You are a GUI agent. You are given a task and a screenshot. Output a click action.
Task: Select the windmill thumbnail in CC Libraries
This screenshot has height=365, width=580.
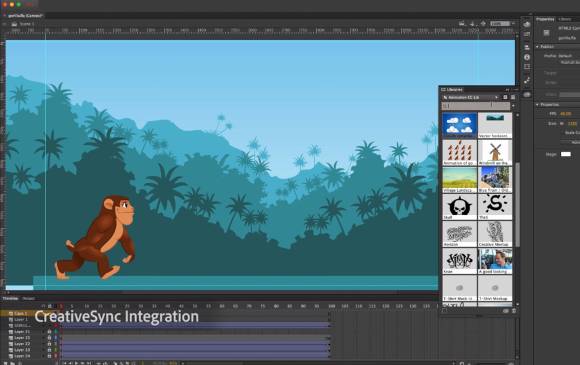coord(495,152)
